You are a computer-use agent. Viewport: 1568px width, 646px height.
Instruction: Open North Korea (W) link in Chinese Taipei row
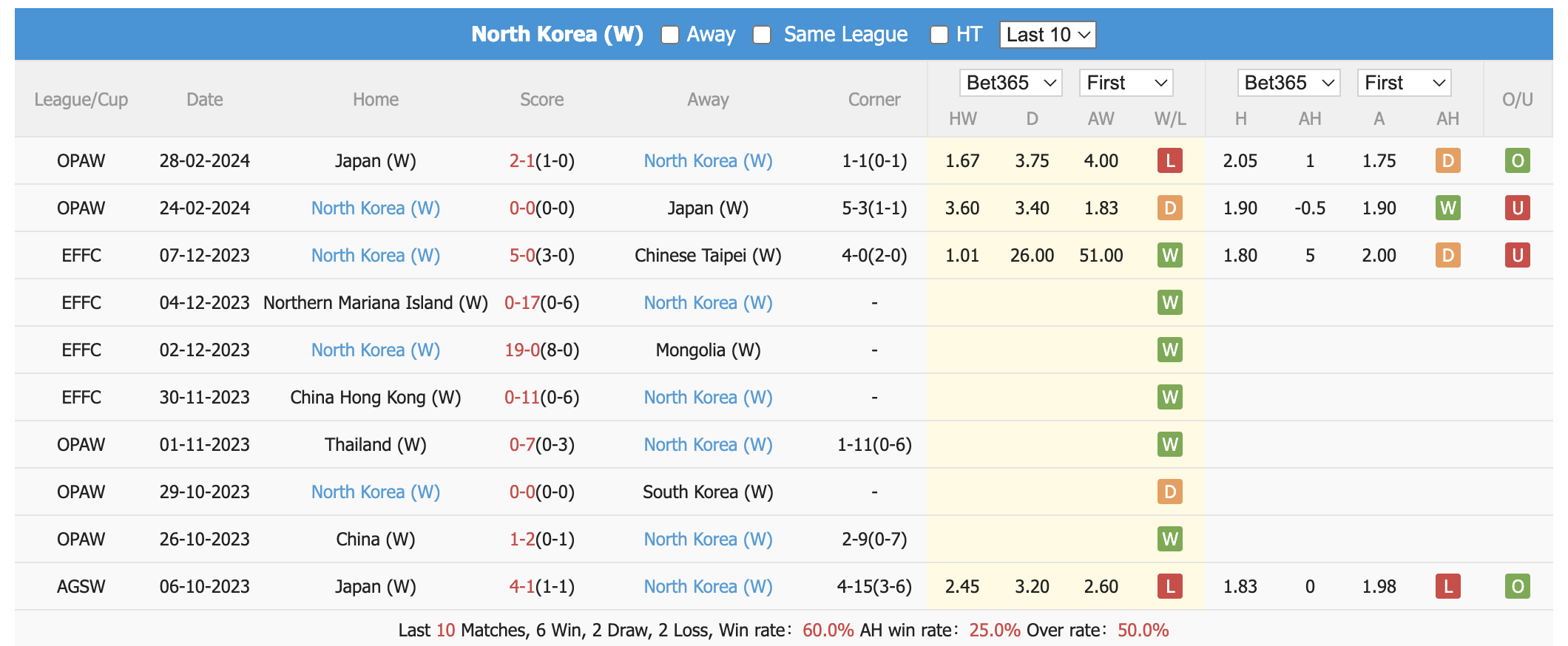pyautogui.click(x=376, y=255)
